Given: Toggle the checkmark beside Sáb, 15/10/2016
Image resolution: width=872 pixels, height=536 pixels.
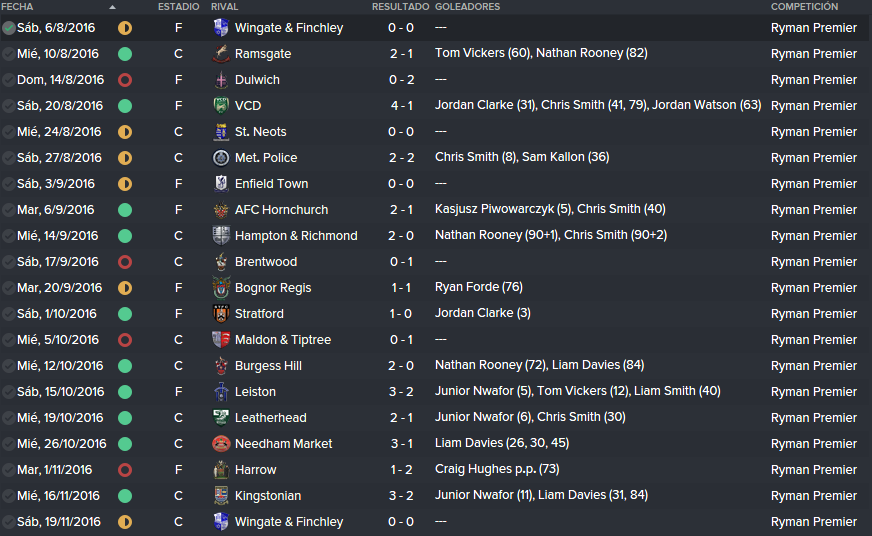Looking at the screenshot, I should pyautogui.click(x=8, y=392).
